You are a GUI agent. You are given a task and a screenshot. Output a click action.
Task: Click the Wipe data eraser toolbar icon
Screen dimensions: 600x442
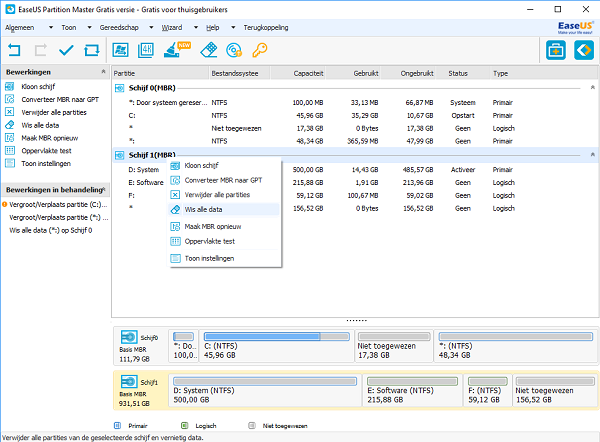(209, 50)
